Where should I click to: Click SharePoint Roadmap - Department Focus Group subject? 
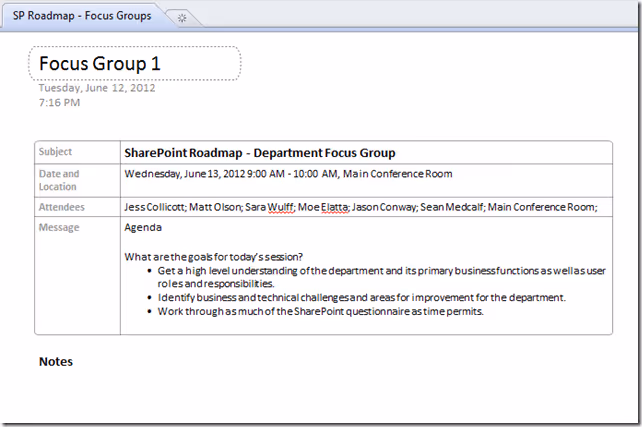260,153
